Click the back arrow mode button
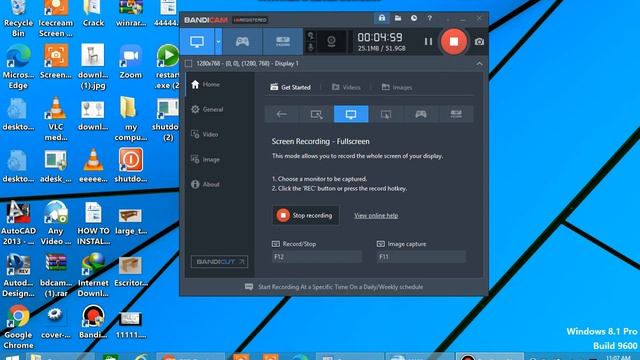This screenshot has height=360, width=640. coord(281,114)
